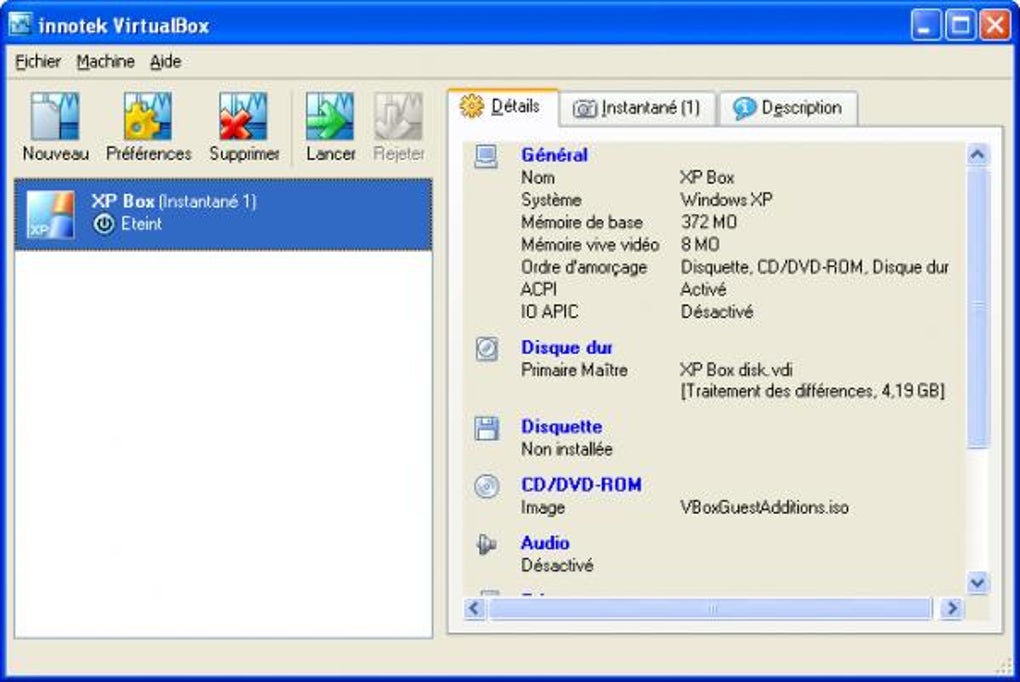This screenshot has height=682, width=1020.
Task: Open the Aide menu
Action: point(165,62)
